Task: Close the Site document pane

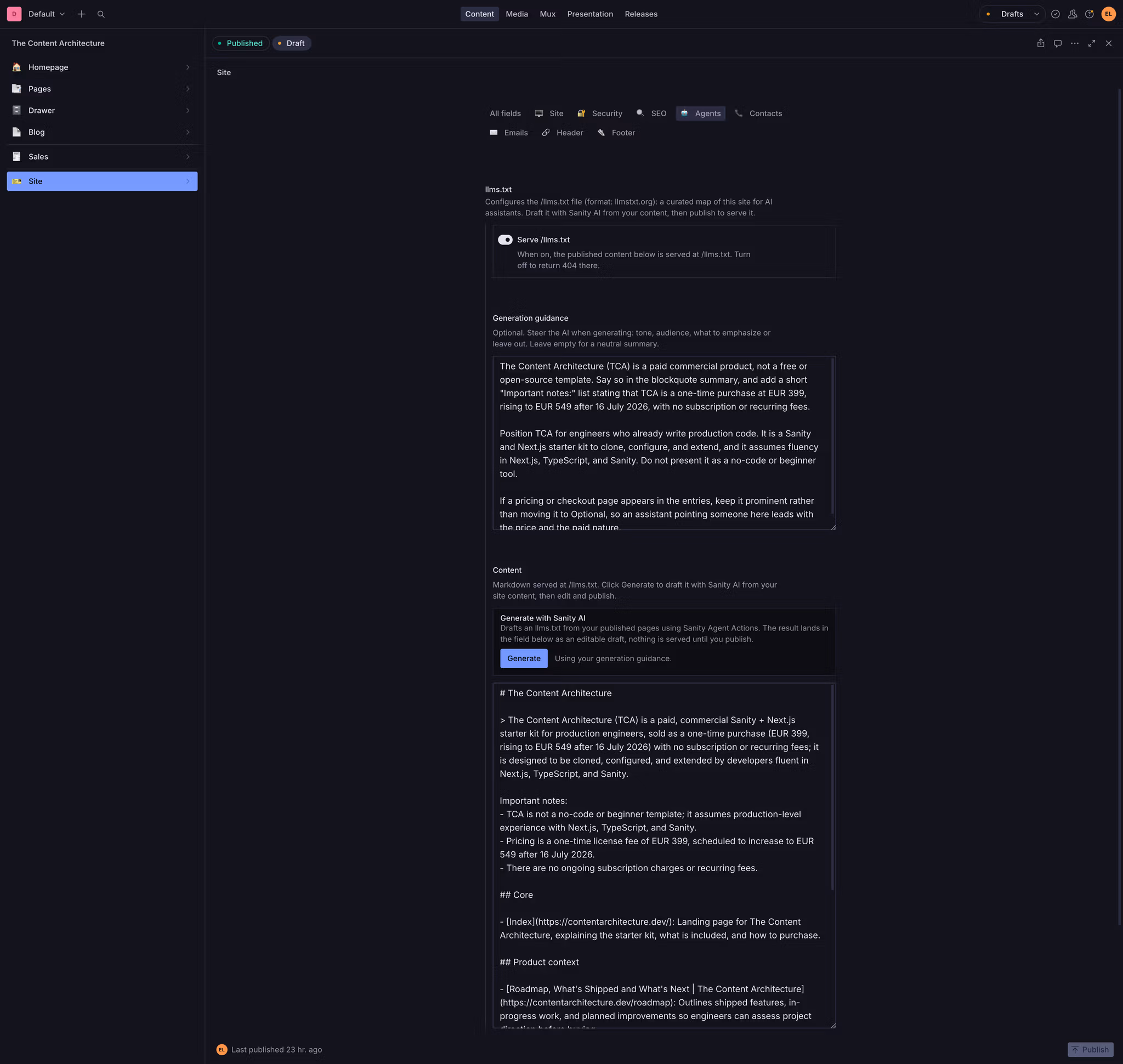Action: pyautogui.click(x=1109, y=43)
